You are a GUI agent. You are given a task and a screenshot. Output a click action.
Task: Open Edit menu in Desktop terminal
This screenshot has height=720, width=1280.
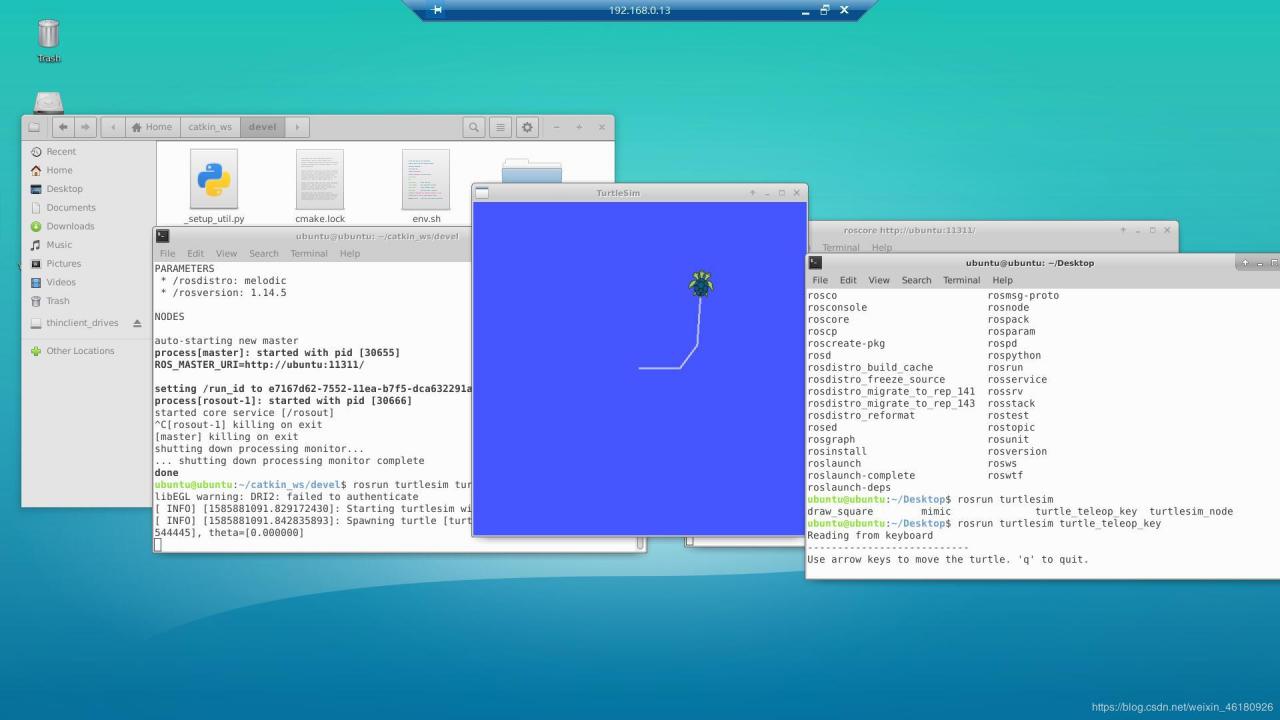(x=848, y=280)
